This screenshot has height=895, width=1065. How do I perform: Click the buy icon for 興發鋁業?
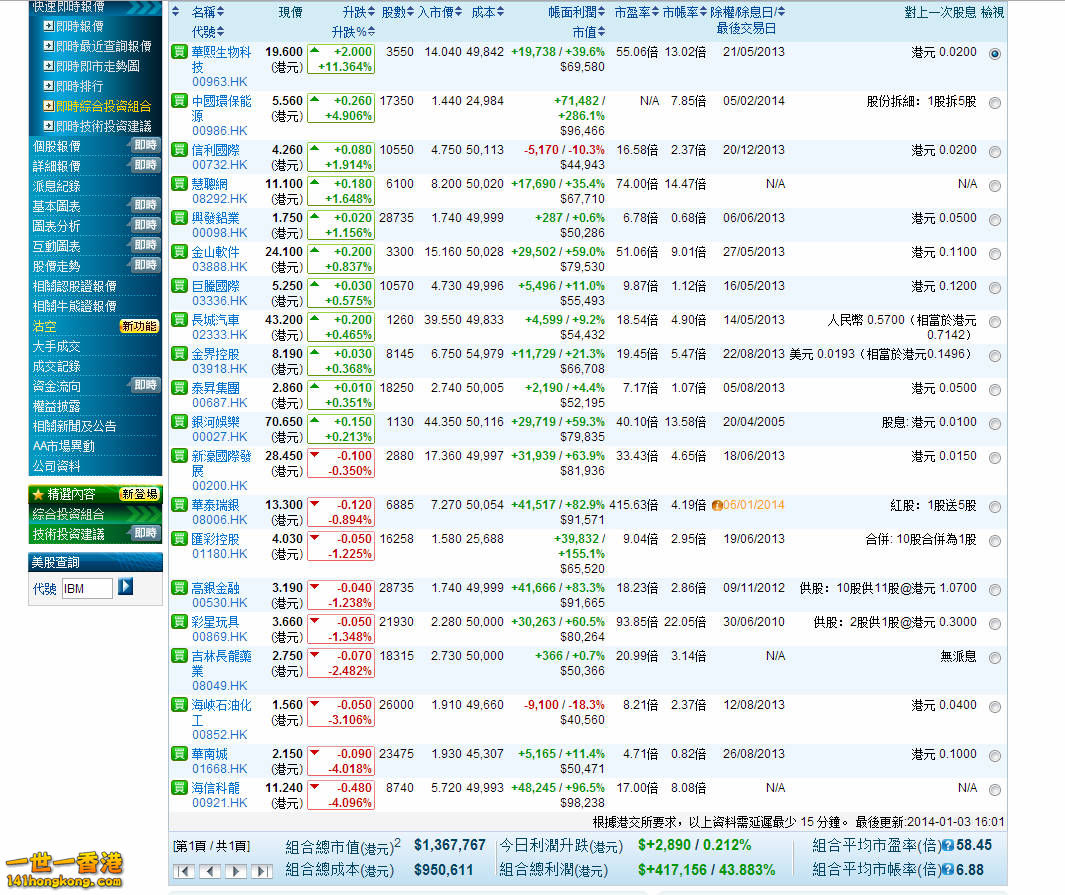[179, 217]
